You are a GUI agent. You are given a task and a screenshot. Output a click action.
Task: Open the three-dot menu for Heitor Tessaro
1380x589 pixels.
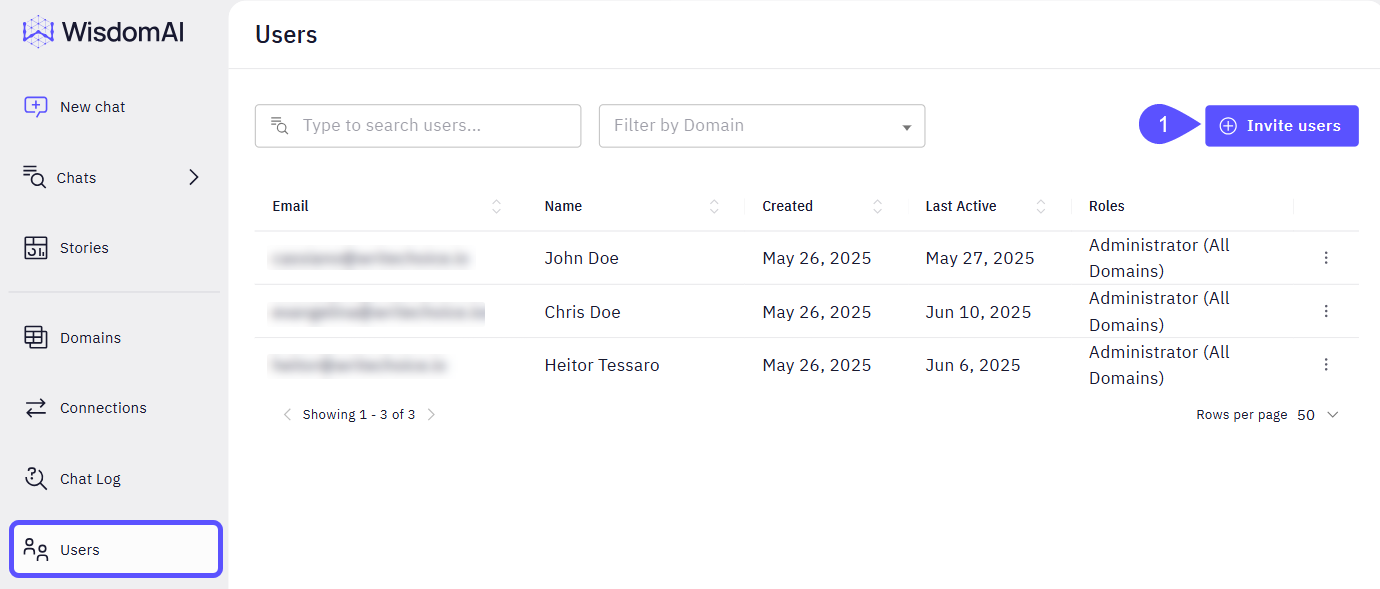1326,365
